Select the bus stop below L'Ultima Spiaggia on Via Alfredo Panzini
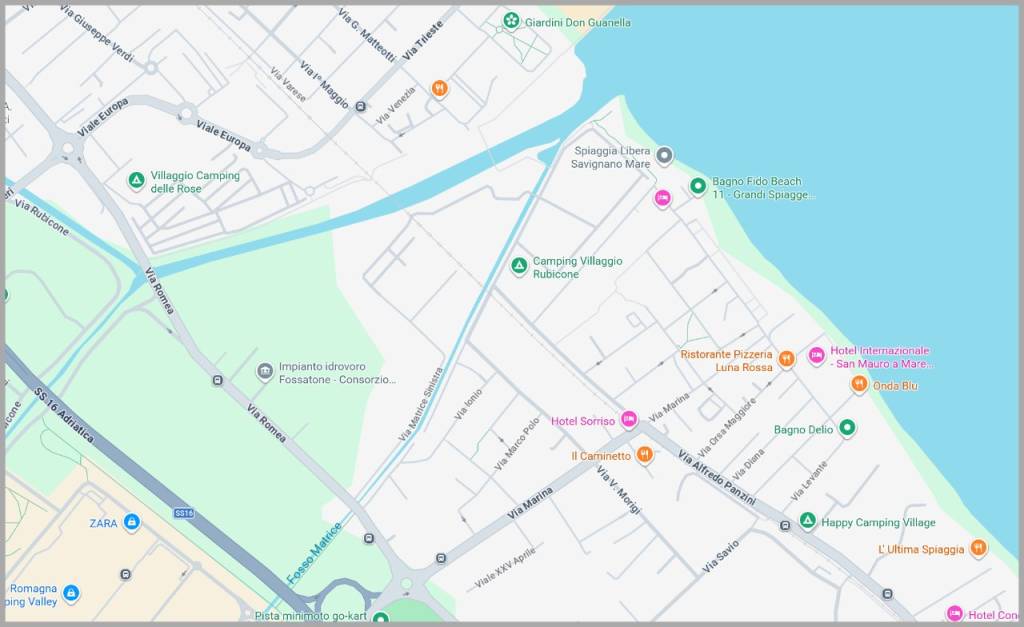 pos(887,594)
